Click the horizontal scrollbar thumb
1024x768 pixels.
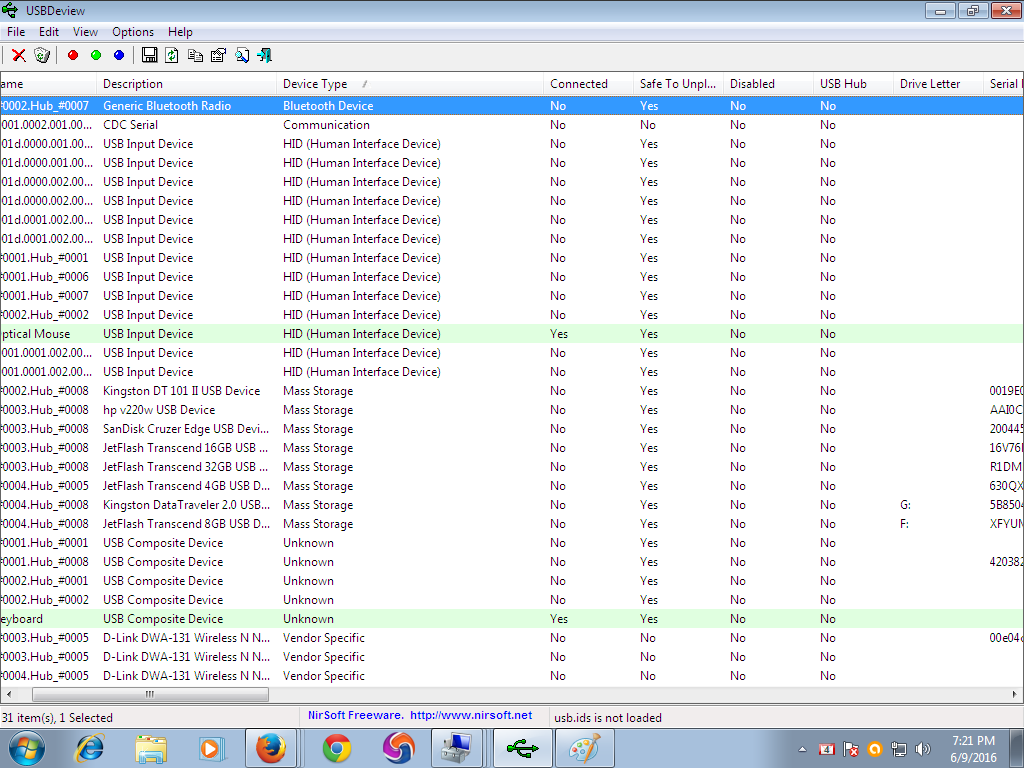[150, 694]
